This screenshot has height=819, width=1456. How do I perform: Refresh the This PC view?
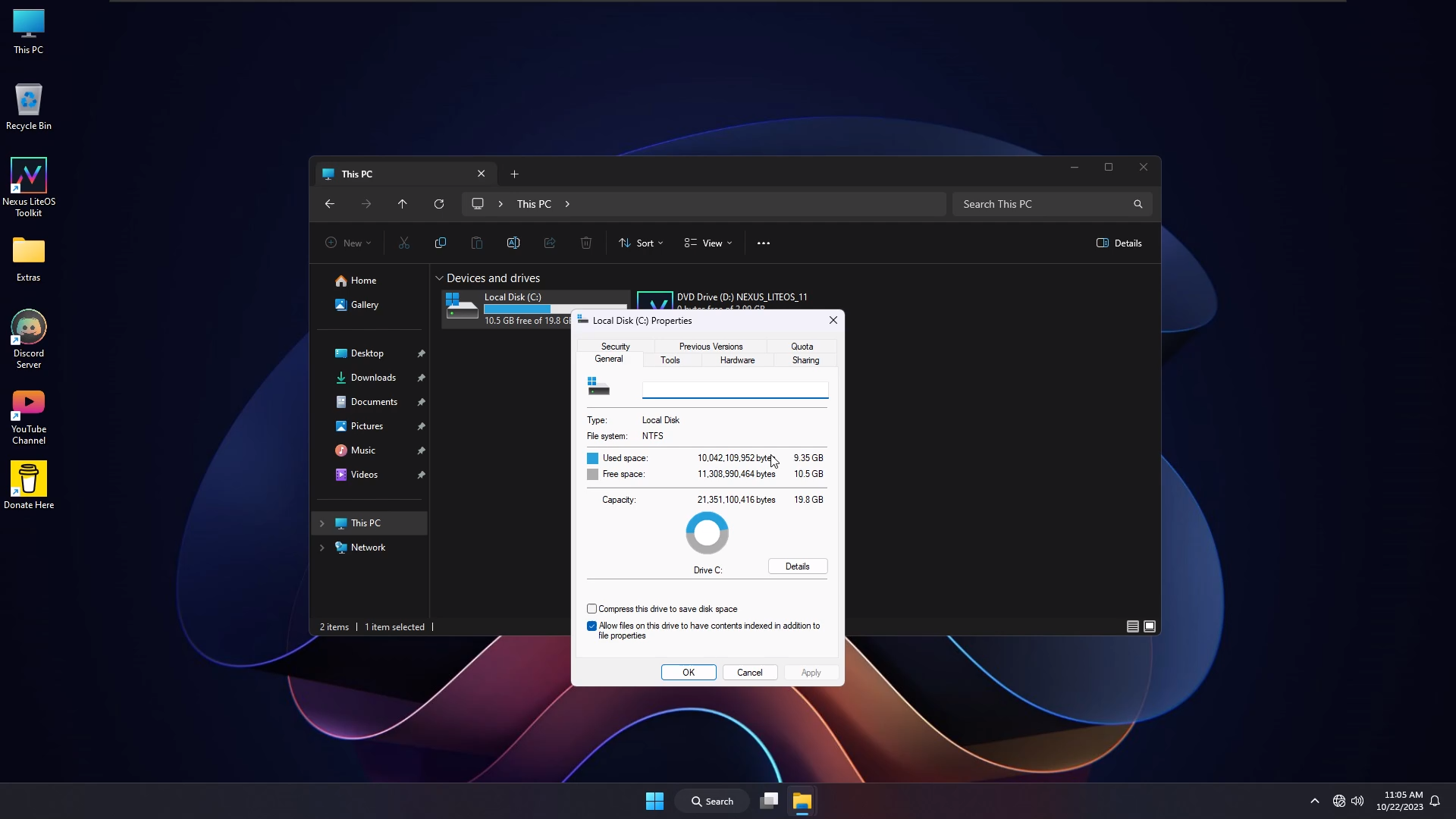pos(439,204)
